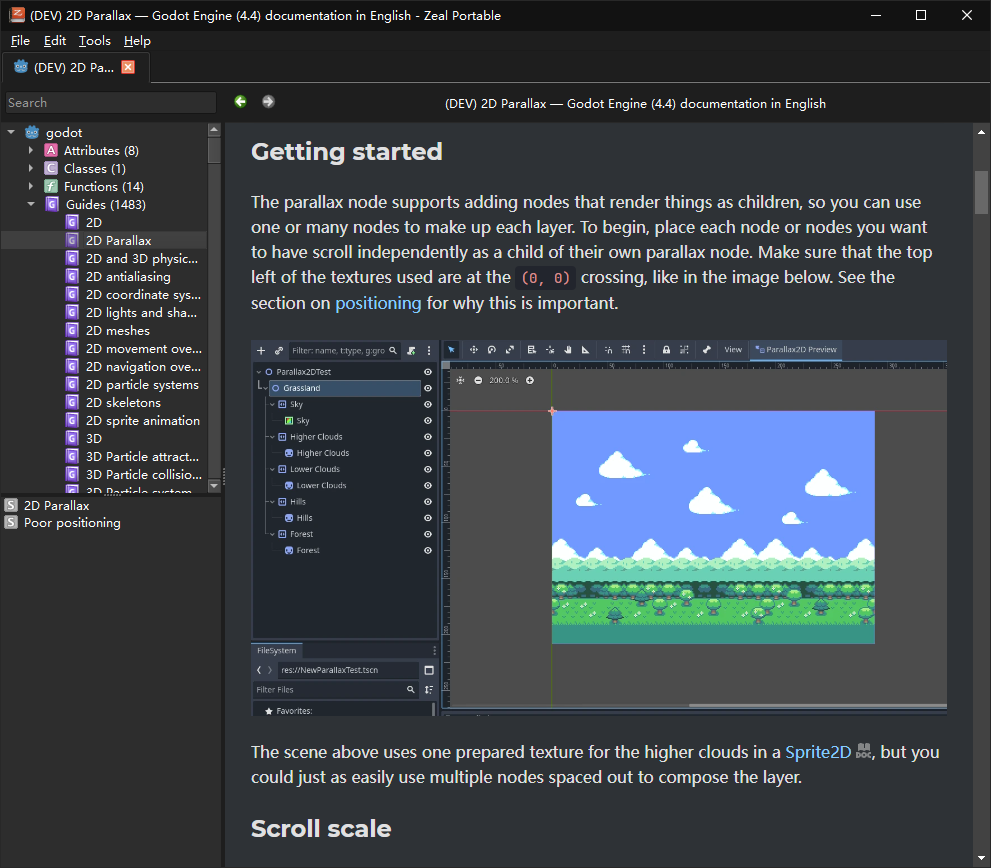The width and height of the screenshot is (991, 868).
Task: Expand the Classes (1) group
Action: [30, 168]
